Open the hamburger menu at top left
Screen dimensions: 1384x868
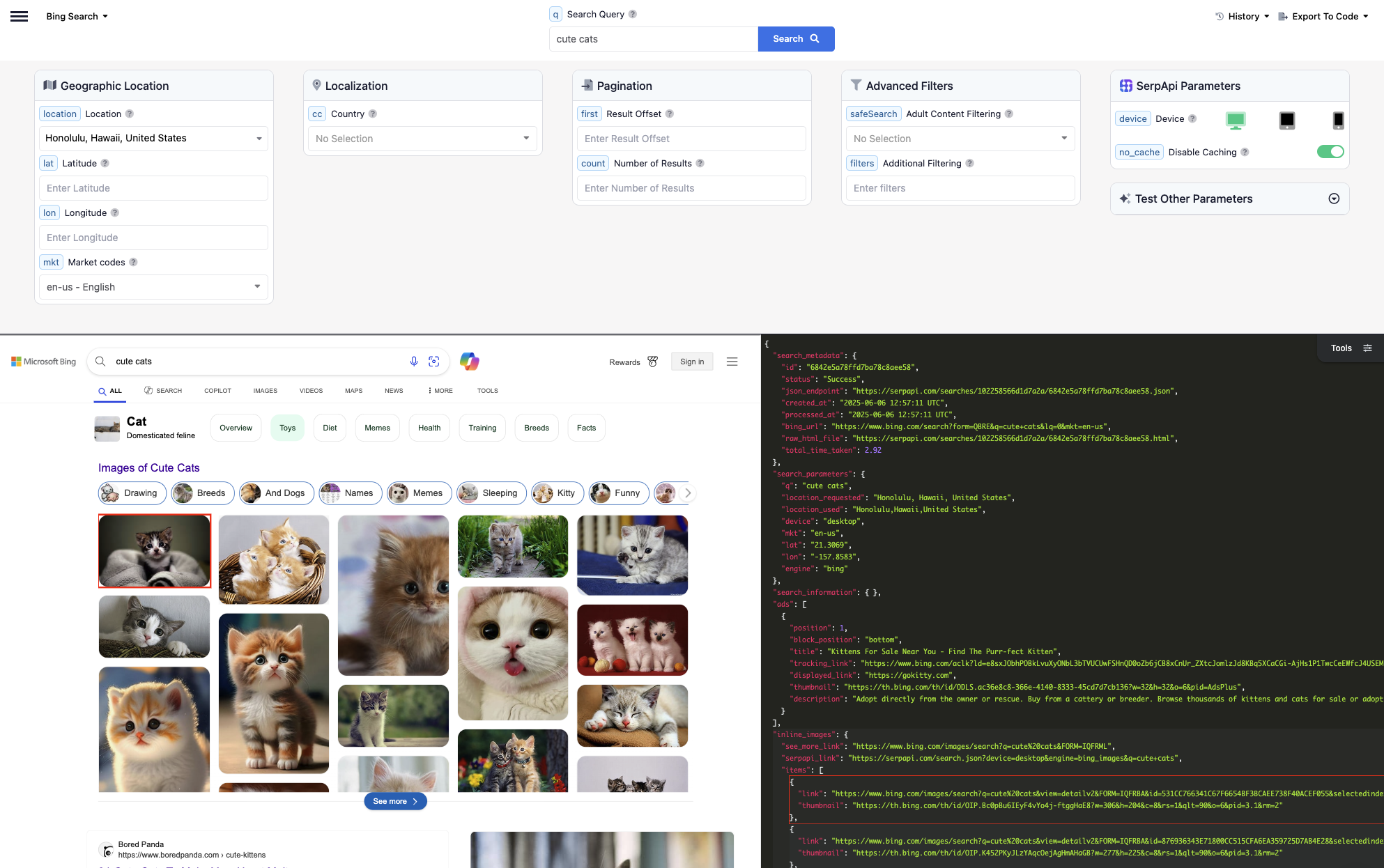tap(18, 16)
